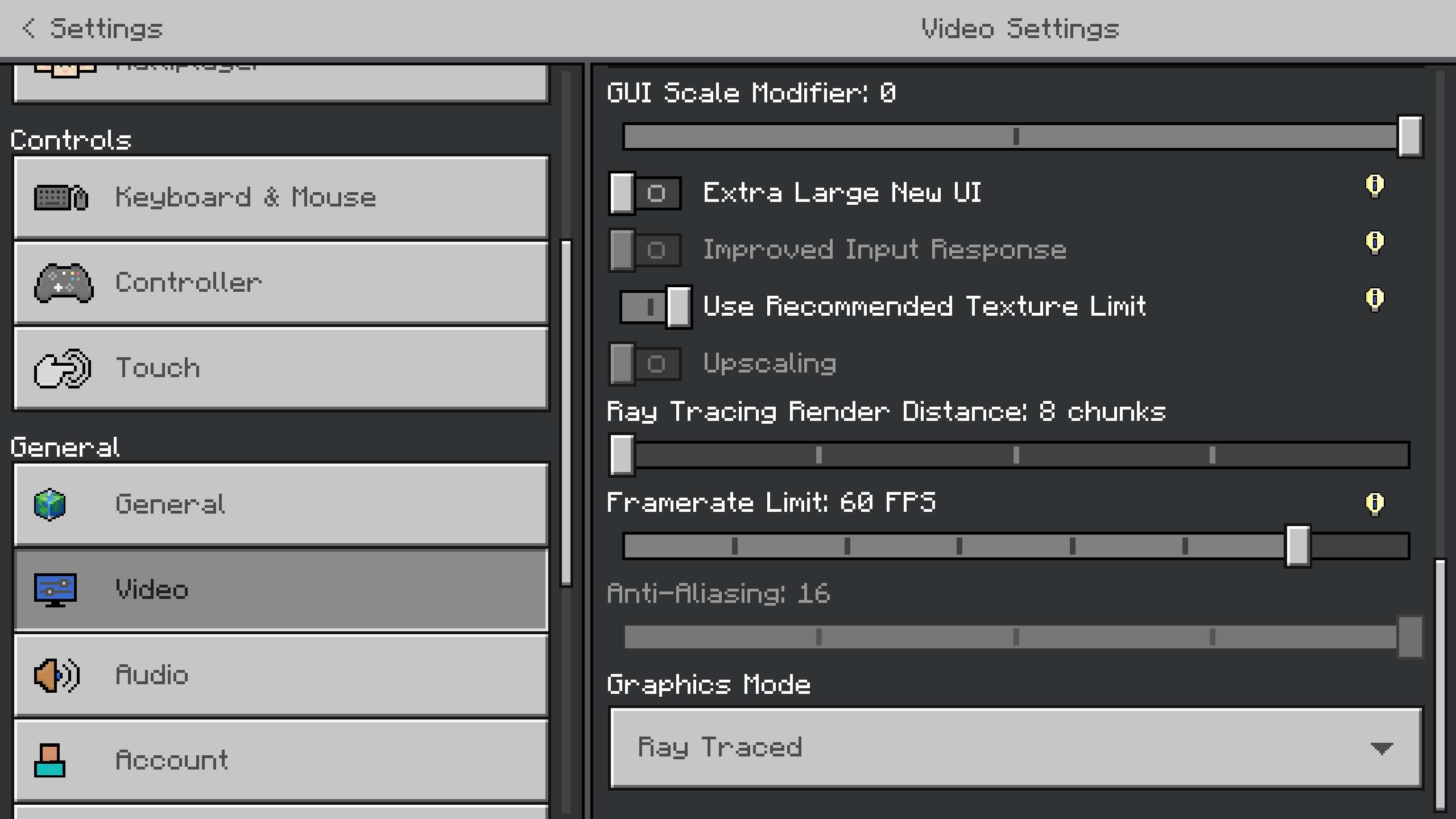Switch to the Audio settings section
The image size is (1456, 819).
pos(281,675)
